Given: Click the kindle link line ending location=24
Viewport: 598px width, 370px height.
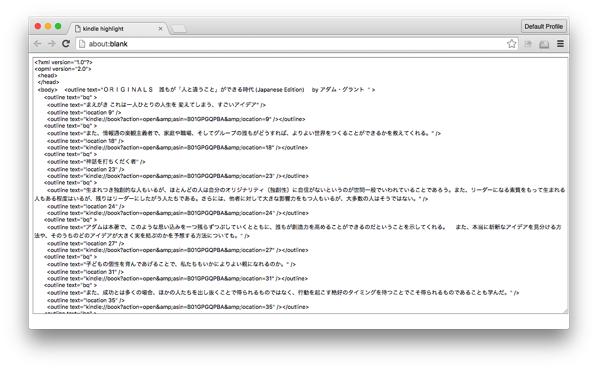Looking at the screenshot, I should [x=178, y=213].
